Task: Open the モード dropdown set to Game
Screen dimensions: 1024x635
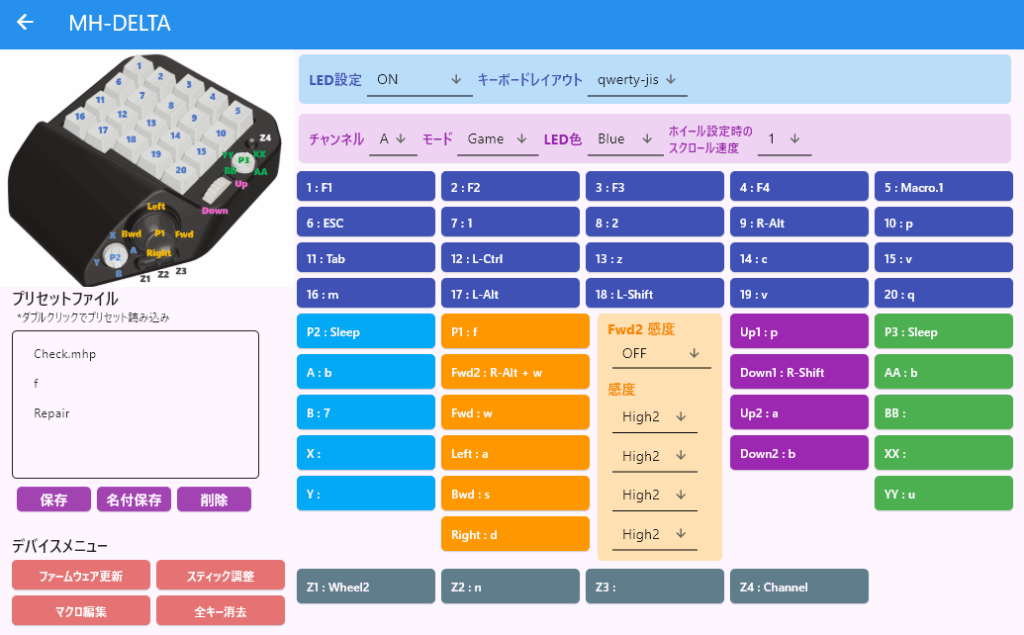Action: pyautogui.click(x=497, y=139)
